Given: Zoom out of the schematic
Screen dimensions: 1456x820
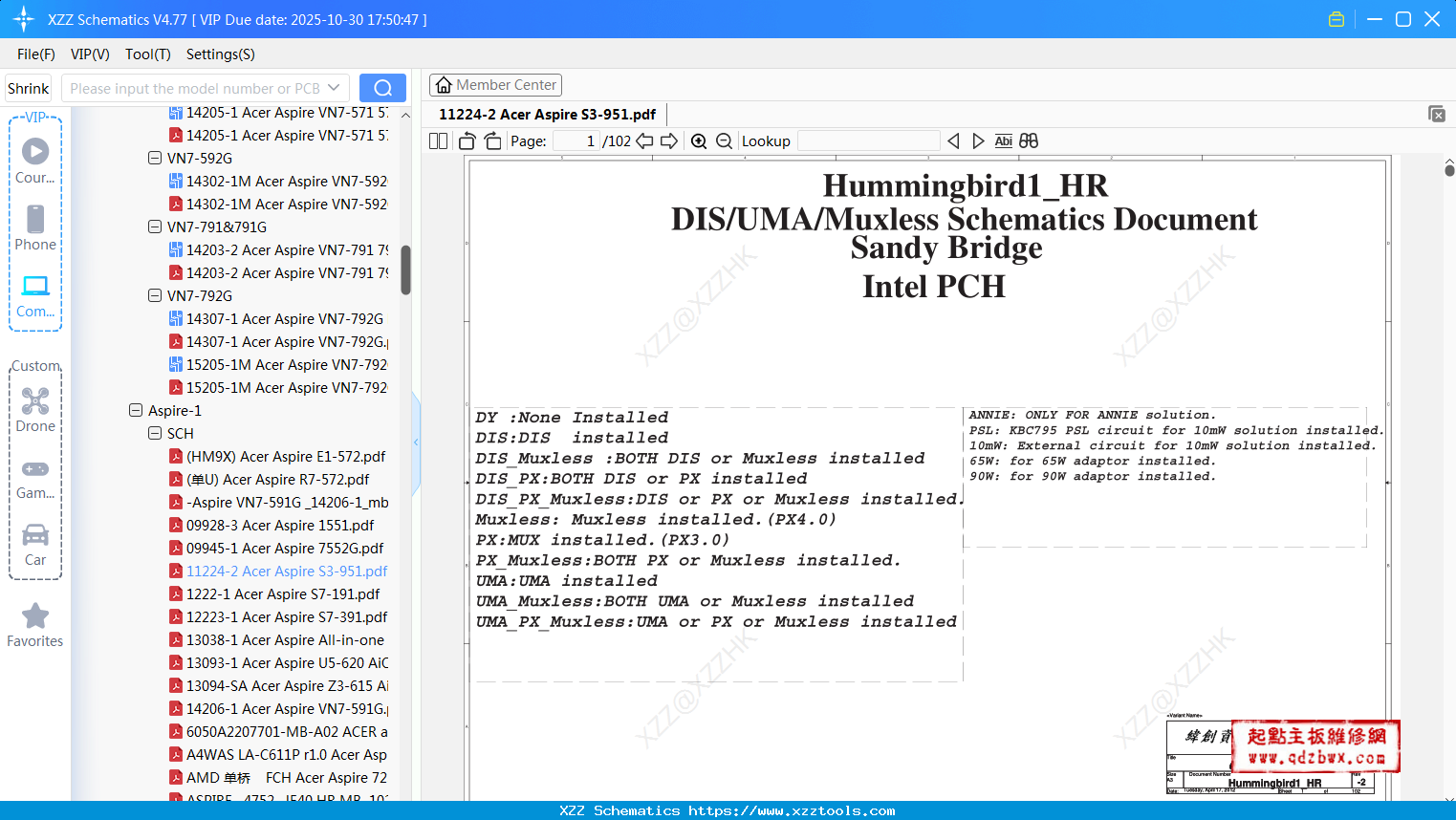Looking at the screenshot, I should pos(725,141).
